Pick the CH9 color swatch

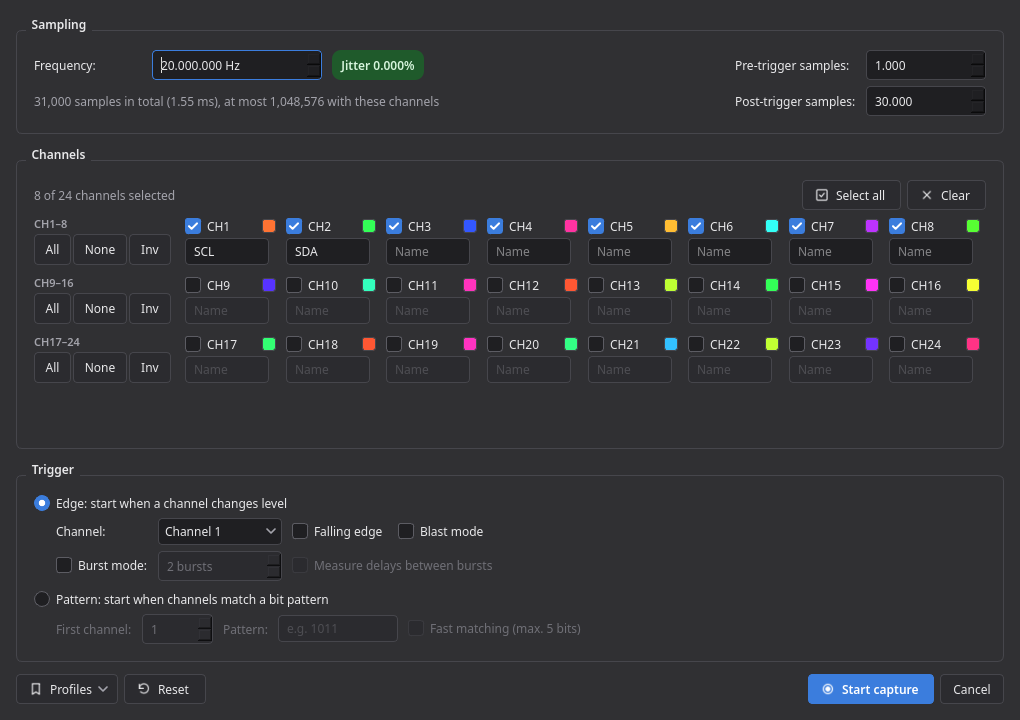269,285
